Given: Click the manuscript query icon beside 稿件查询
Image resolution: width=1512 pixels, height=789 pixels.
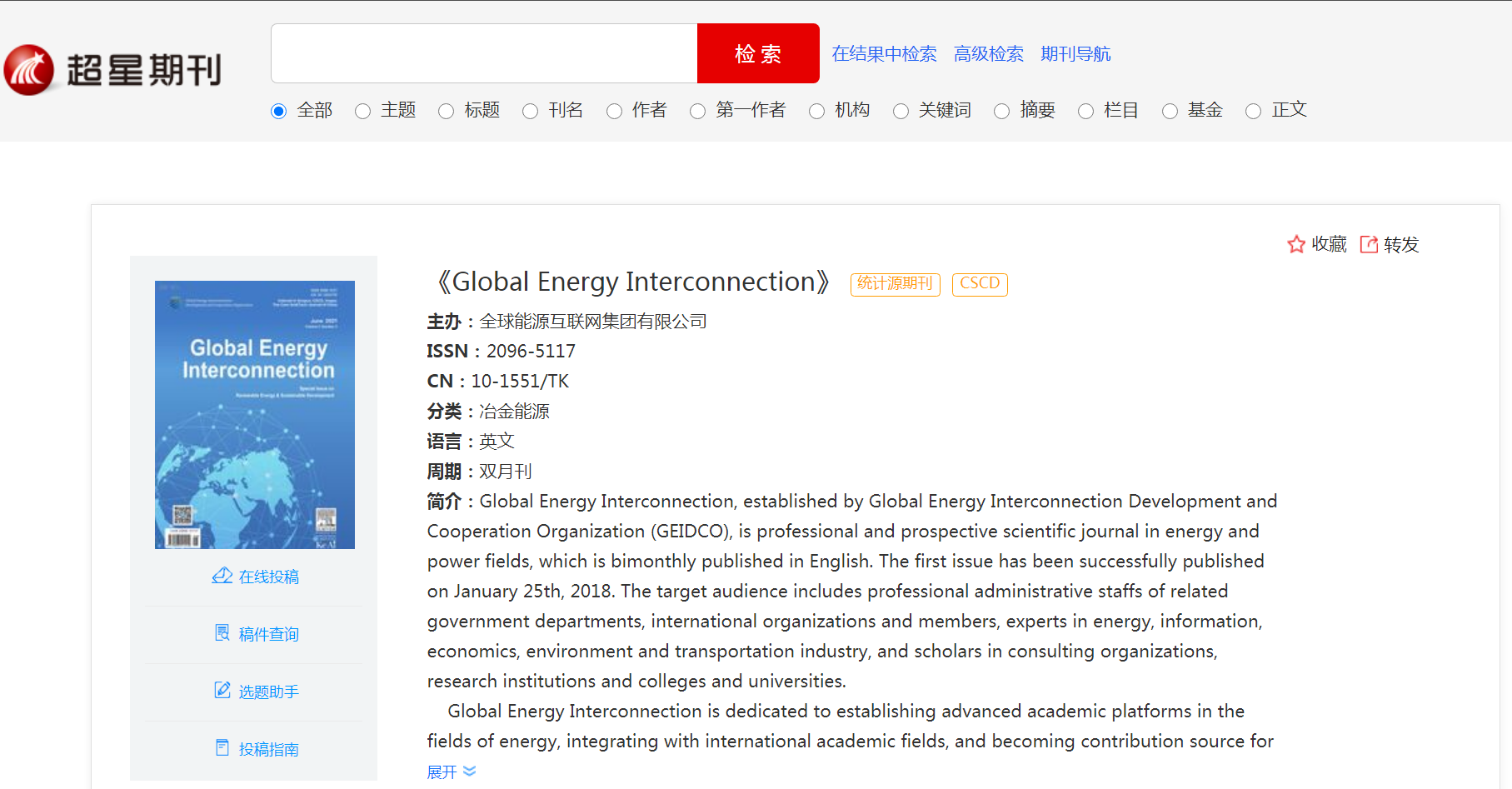Looking at the screenshot, I should click(222, 633).
